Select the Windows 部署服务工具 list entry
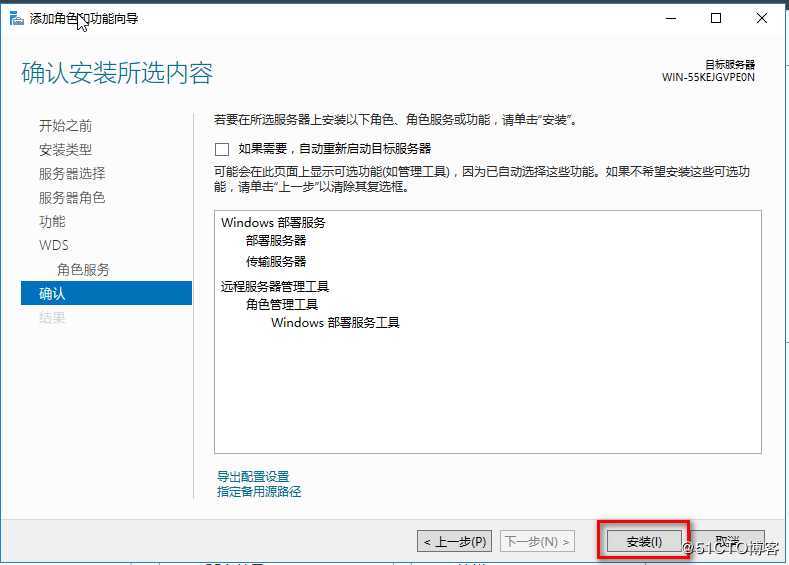The width and height of the screenshot is (789, 565). click(335, 322)
